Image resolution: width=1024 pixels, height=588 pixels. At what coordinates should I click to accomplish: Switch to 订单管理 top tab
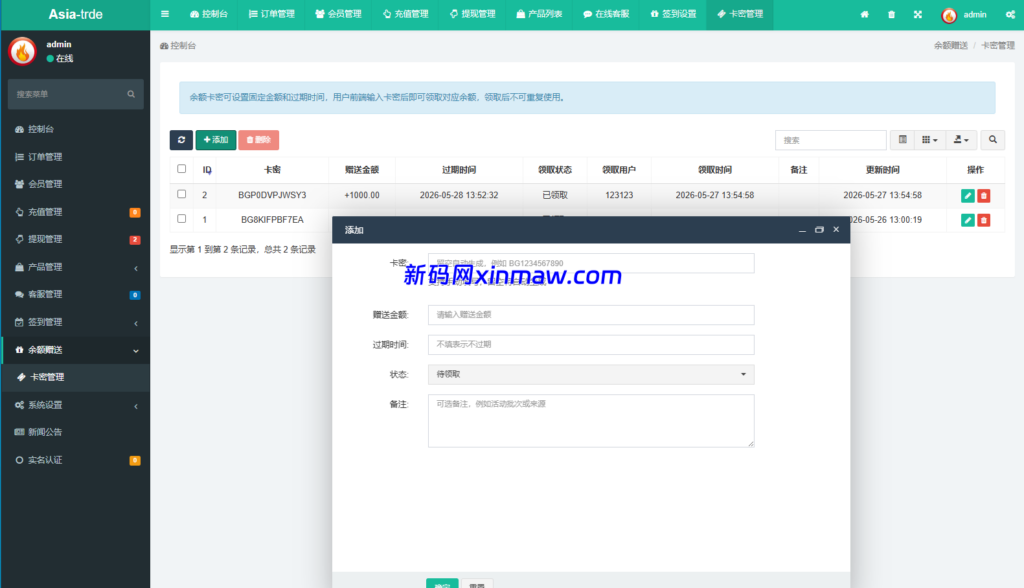tap(272, 14)
